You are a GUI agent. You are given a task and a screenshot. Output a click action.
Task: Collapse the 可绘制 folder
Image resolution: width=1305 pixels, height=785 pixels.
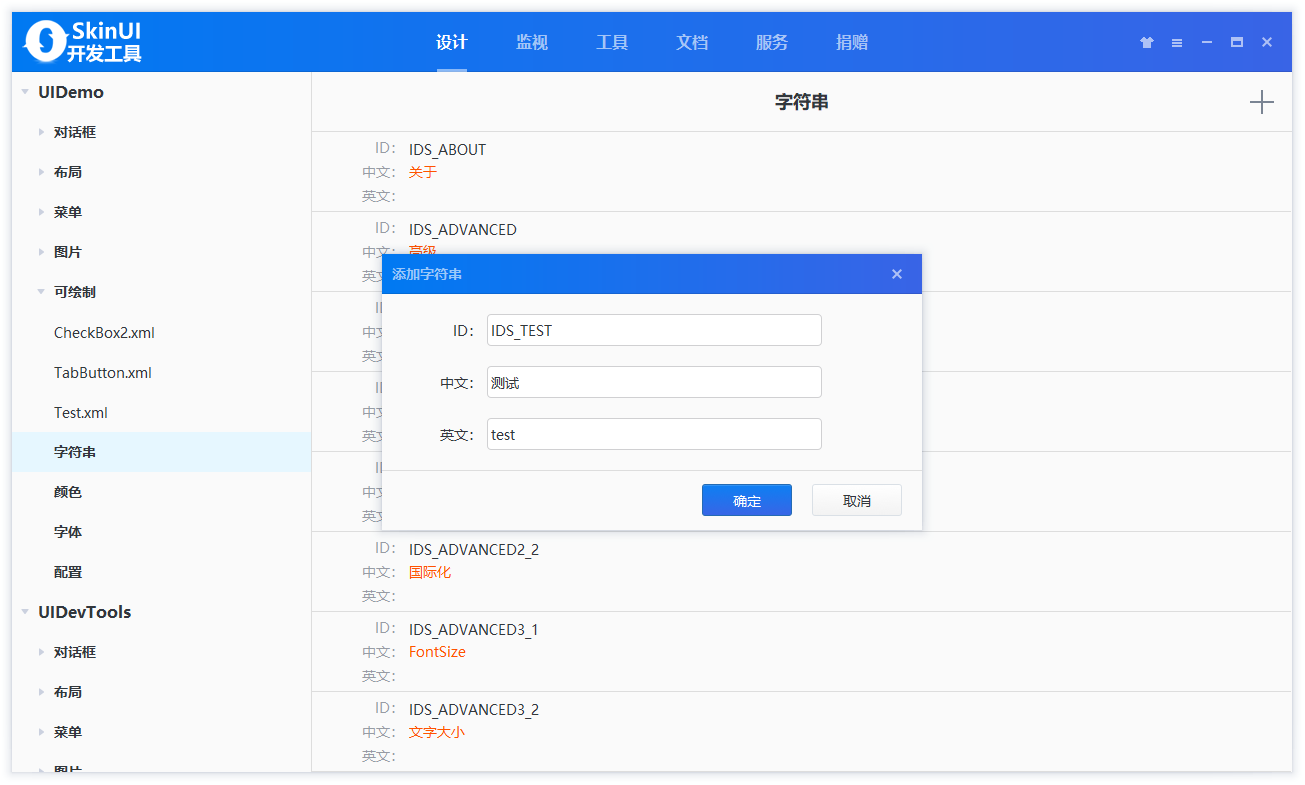click(41, 292)
